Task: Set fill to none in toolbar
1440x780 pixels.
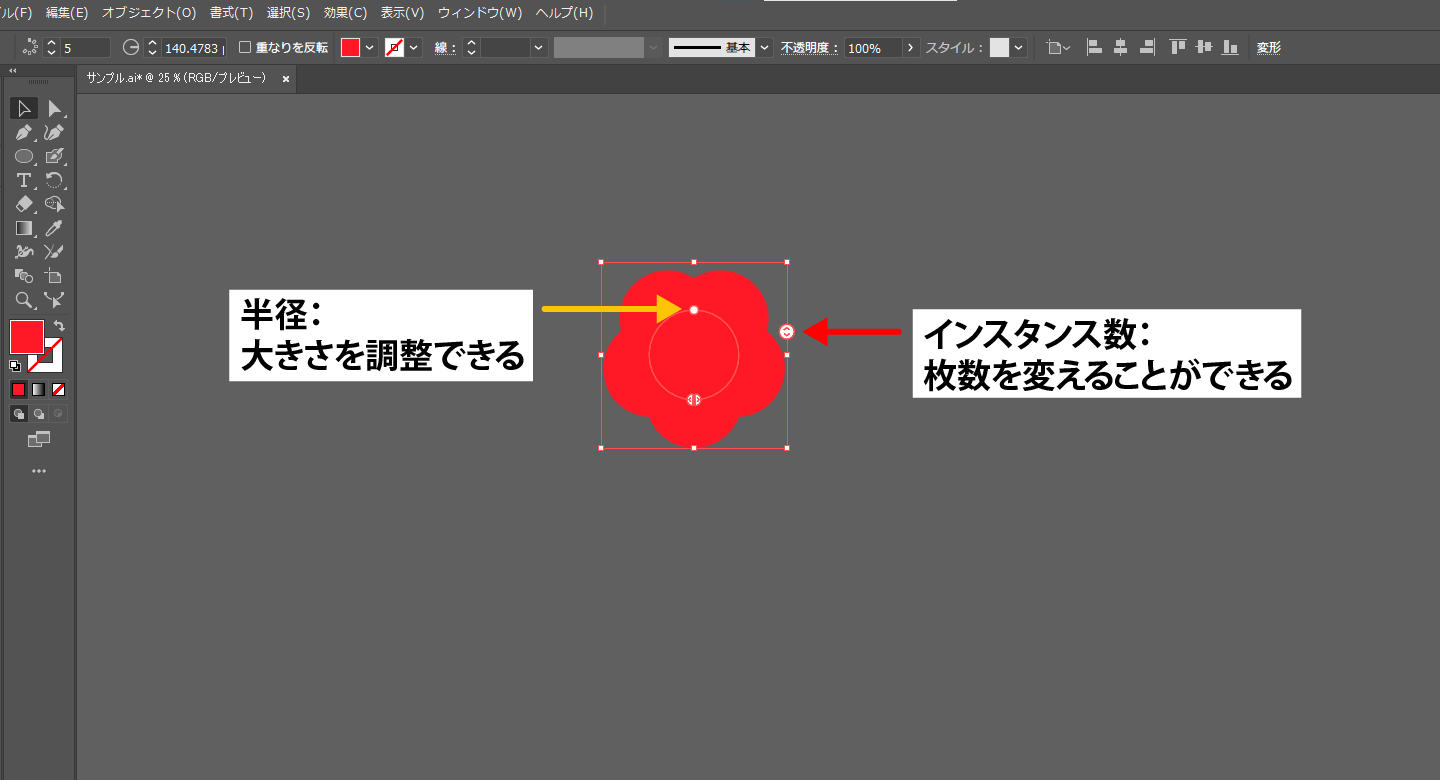Action: (59, 389)
